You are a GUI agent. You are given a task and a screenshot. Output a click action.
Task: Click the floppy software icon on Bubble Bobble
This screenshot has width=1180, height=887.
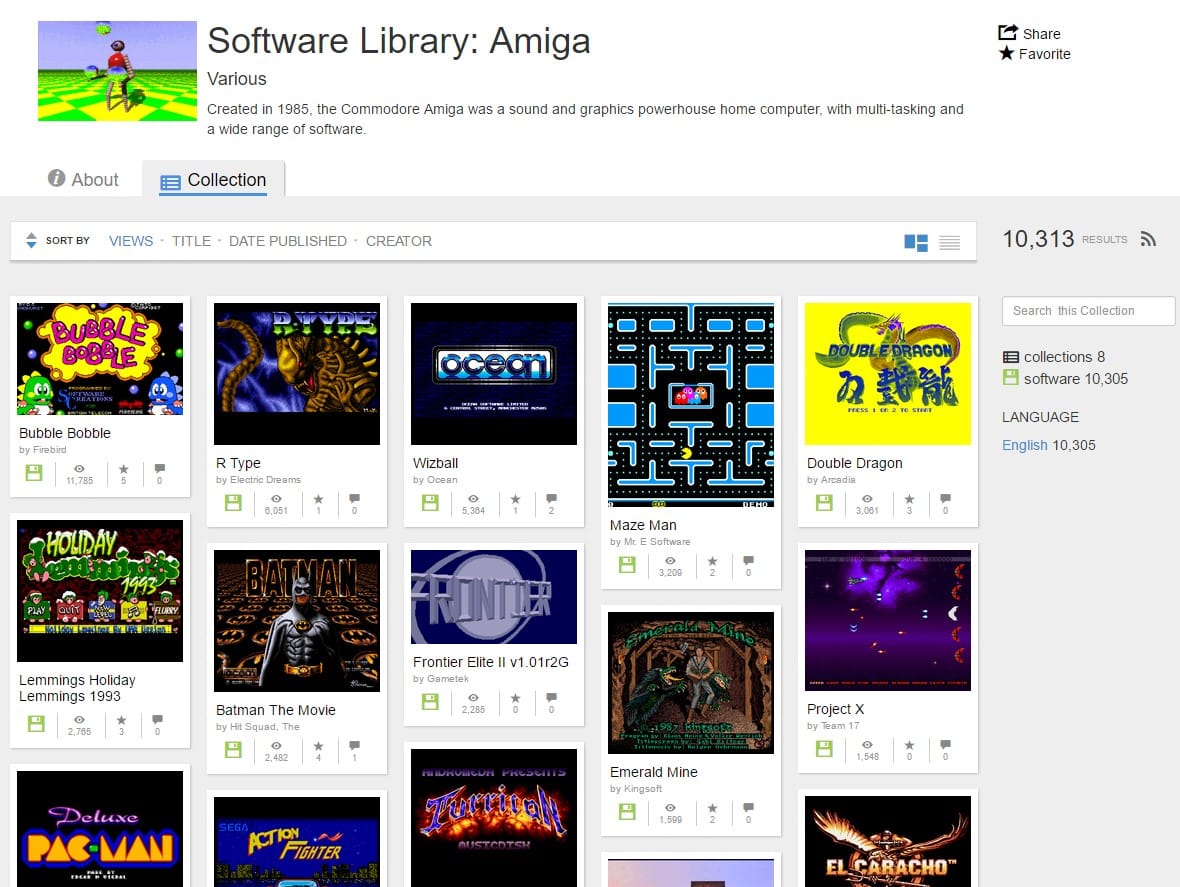(34, 472)
